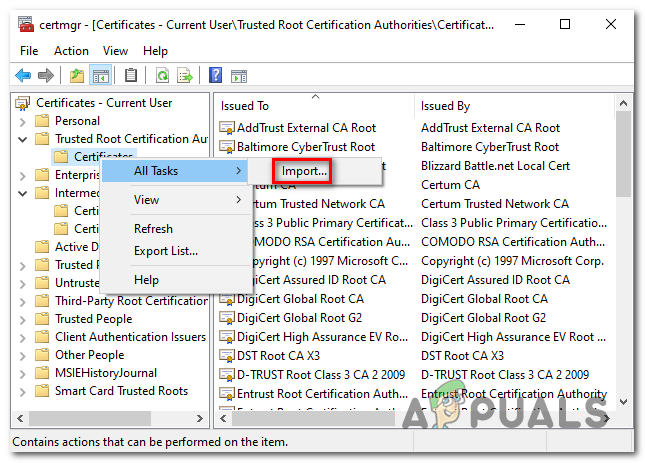Click the blue Help question mark icon

215,75
